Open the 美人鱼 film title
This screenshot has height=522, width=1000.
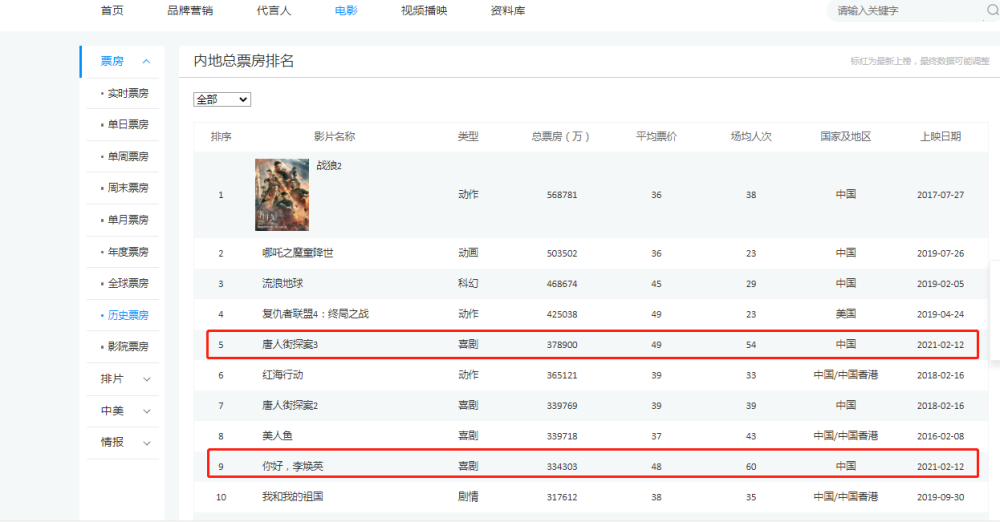click(x=277, y=436)
